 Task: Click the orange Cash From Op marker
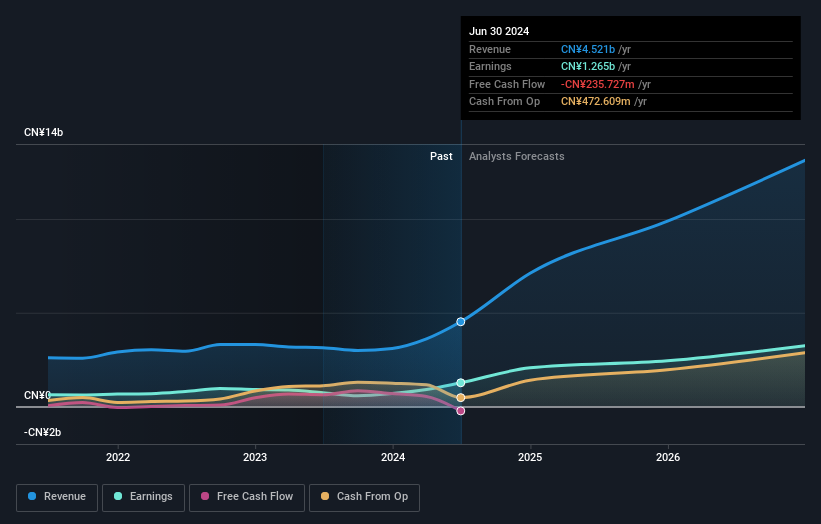[461, 398]
